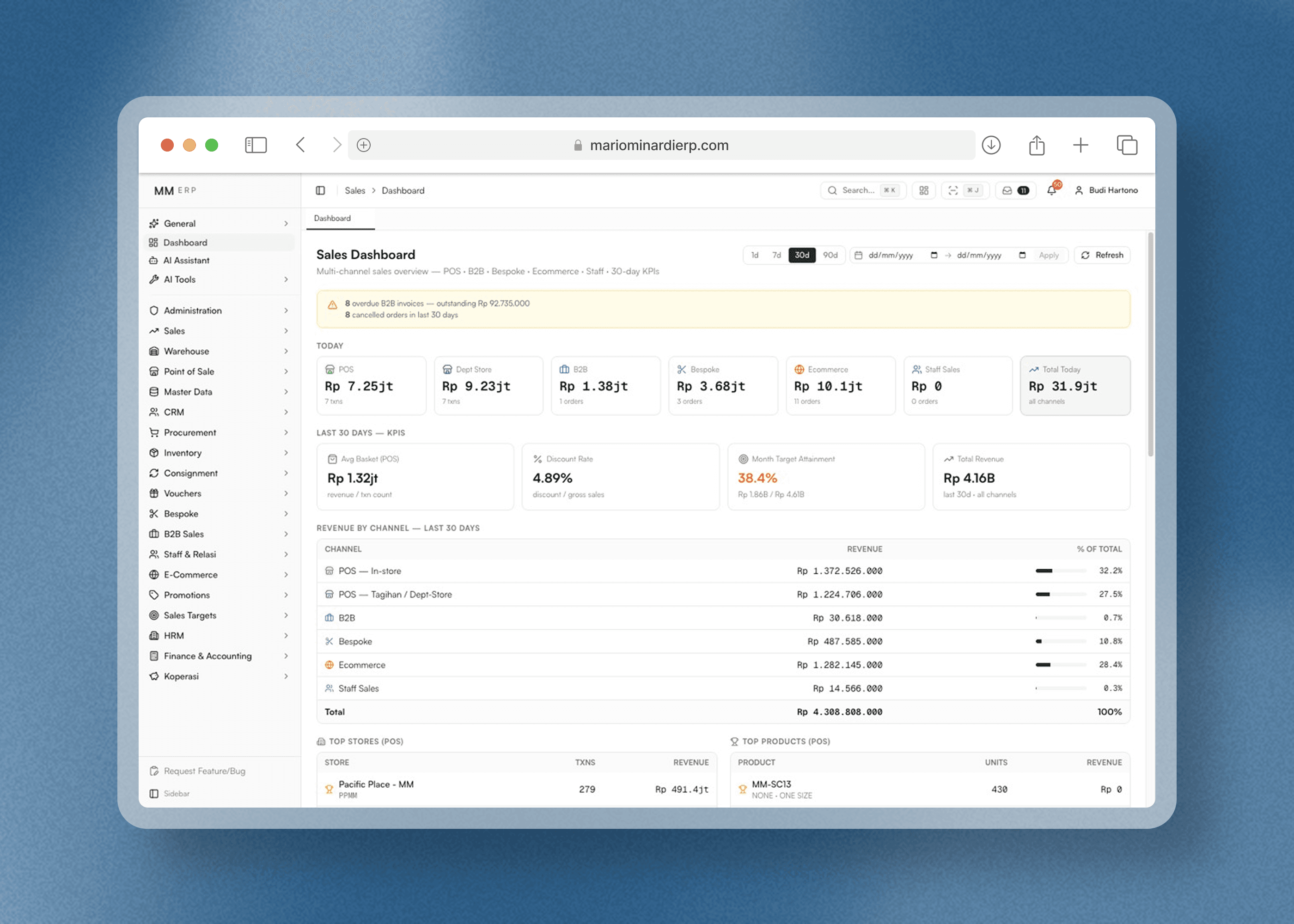1294x924 pixels.
Task: Open the inbox icon with 11 badge
Action: [1015, 191]
